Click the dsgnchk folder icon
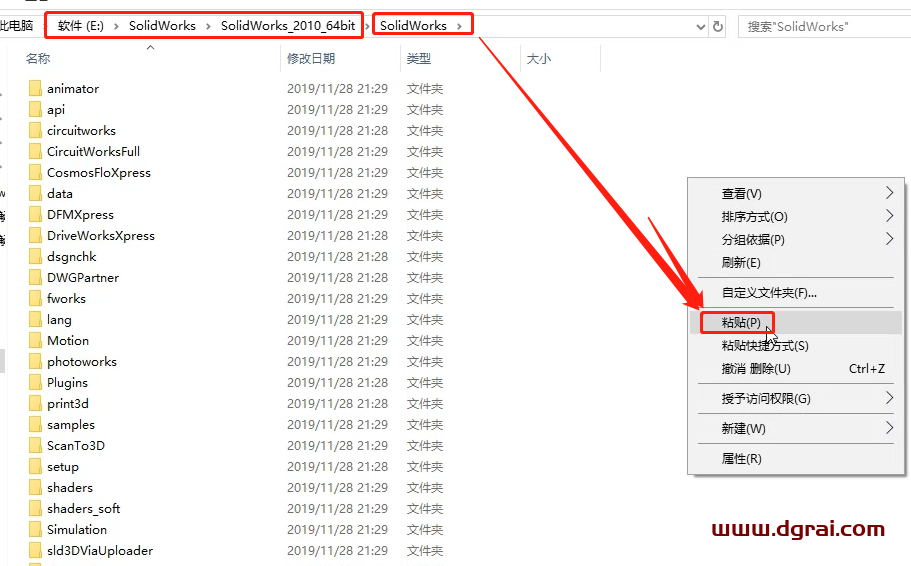 click(x=35, y=256)
